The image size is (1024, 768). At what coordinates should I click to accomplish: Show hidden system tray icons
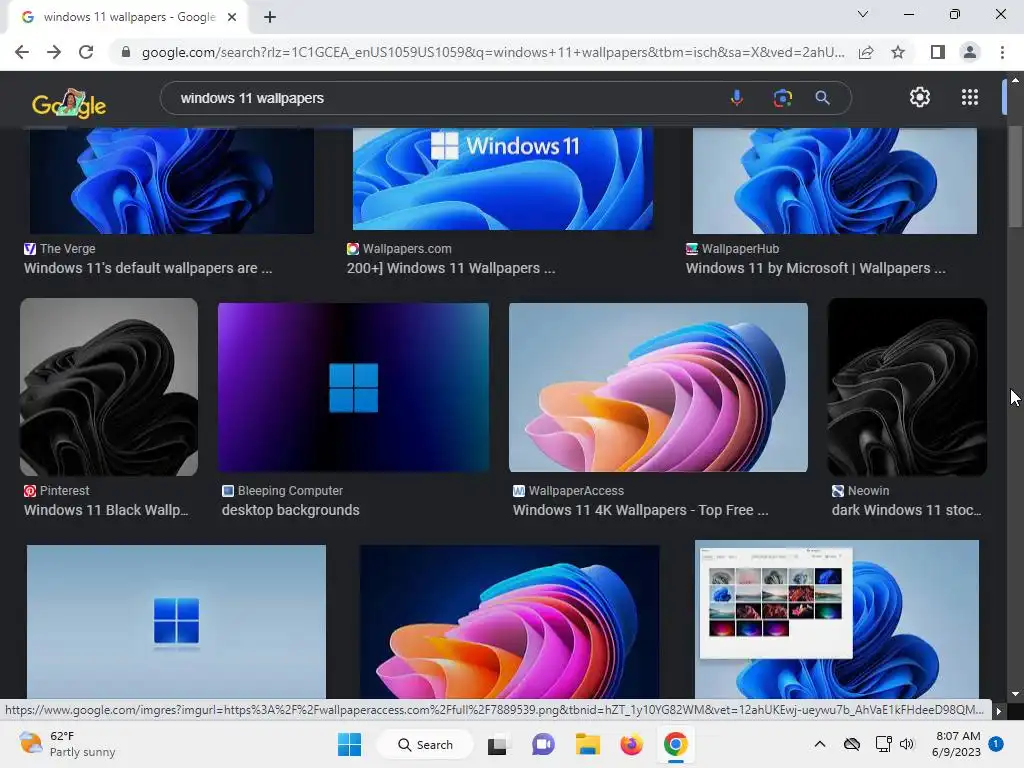[820, 744]
